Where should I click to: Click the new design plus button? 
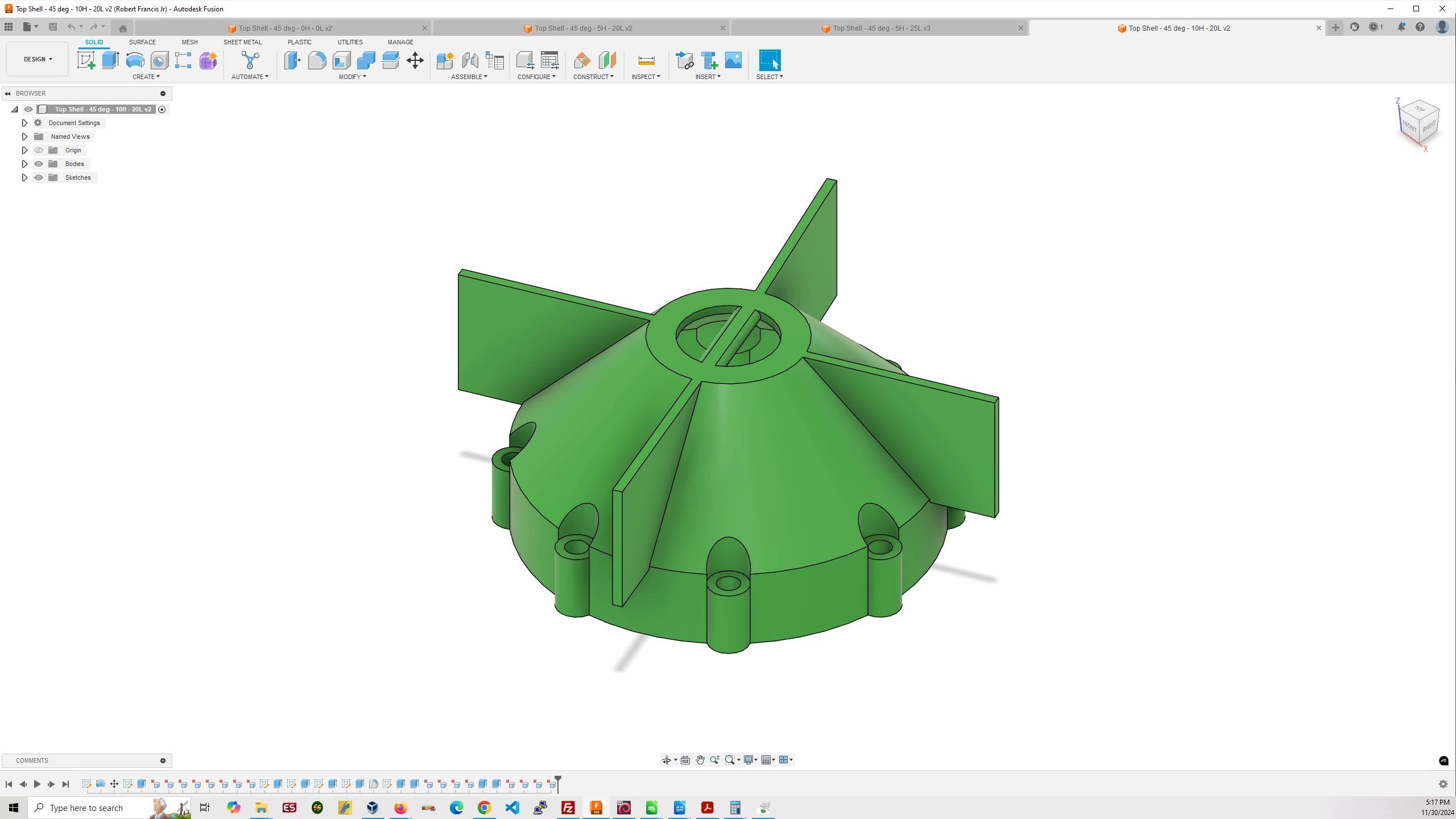click(1335, 27)
